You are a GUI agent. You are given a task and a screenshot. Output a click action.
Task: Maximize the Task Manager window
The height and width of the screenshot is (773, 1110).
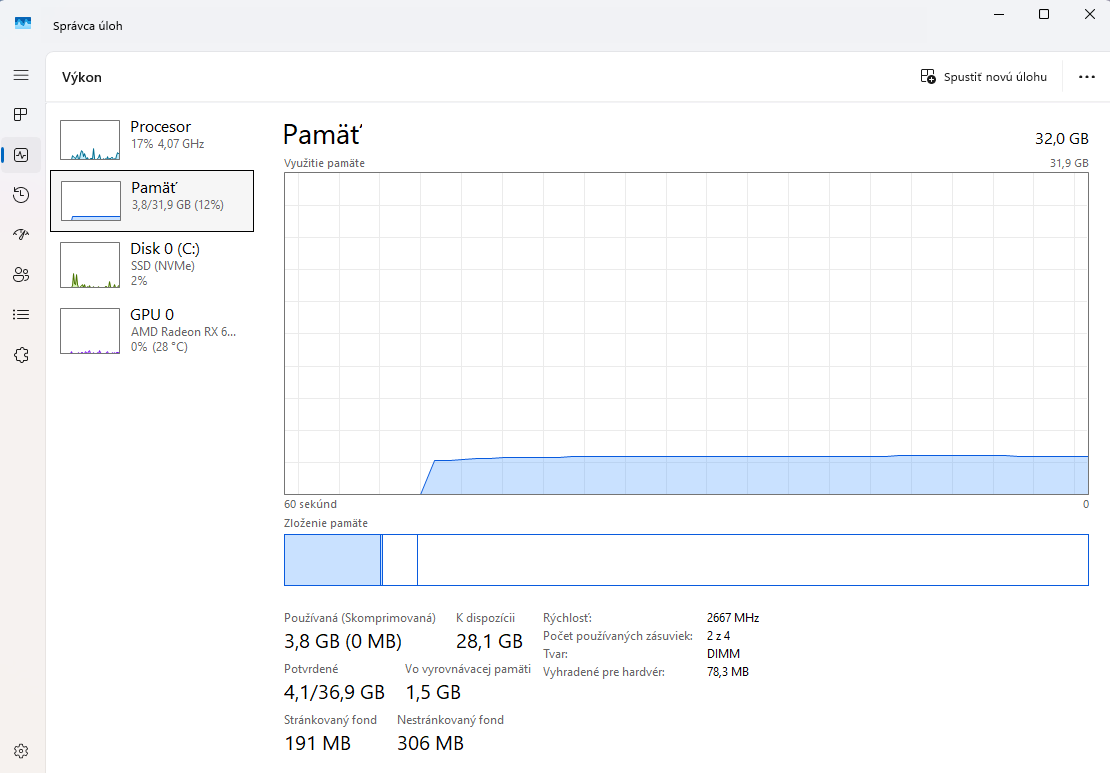(1043, 14)
